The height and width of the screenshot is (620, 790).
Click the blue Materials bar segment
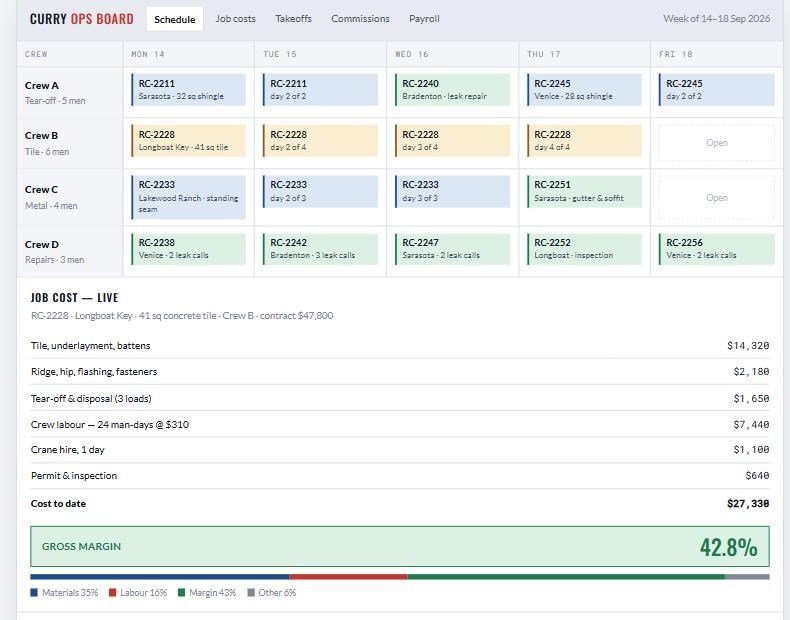click(160, 577)
